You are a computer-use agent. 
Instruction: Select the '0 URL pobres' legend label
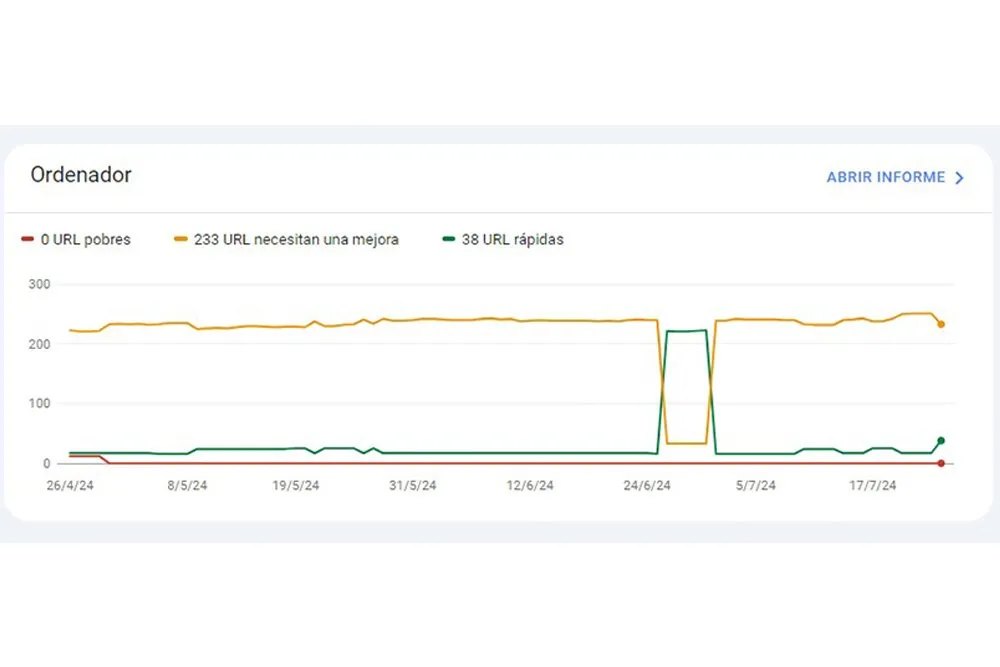pos(85,240)
